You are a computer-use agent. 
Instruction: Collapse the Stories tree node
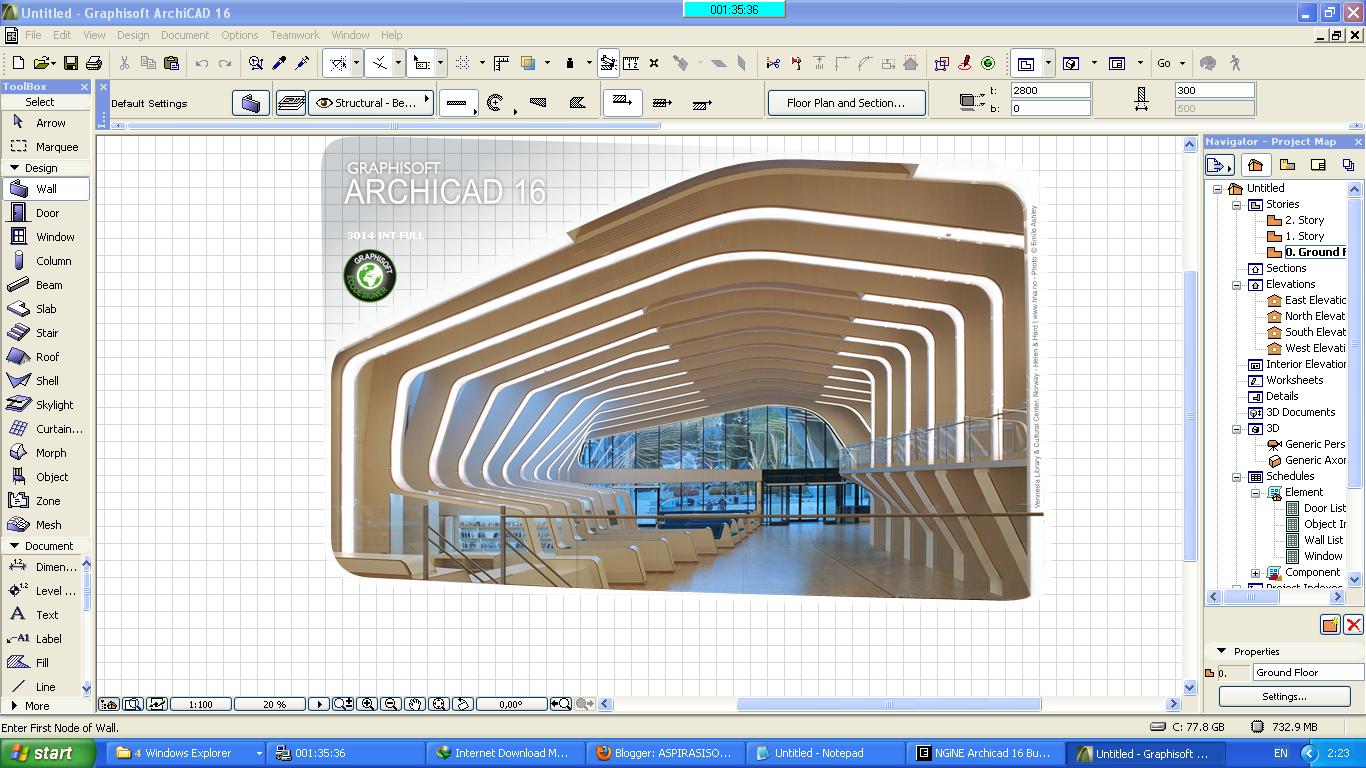(1237, 205)
